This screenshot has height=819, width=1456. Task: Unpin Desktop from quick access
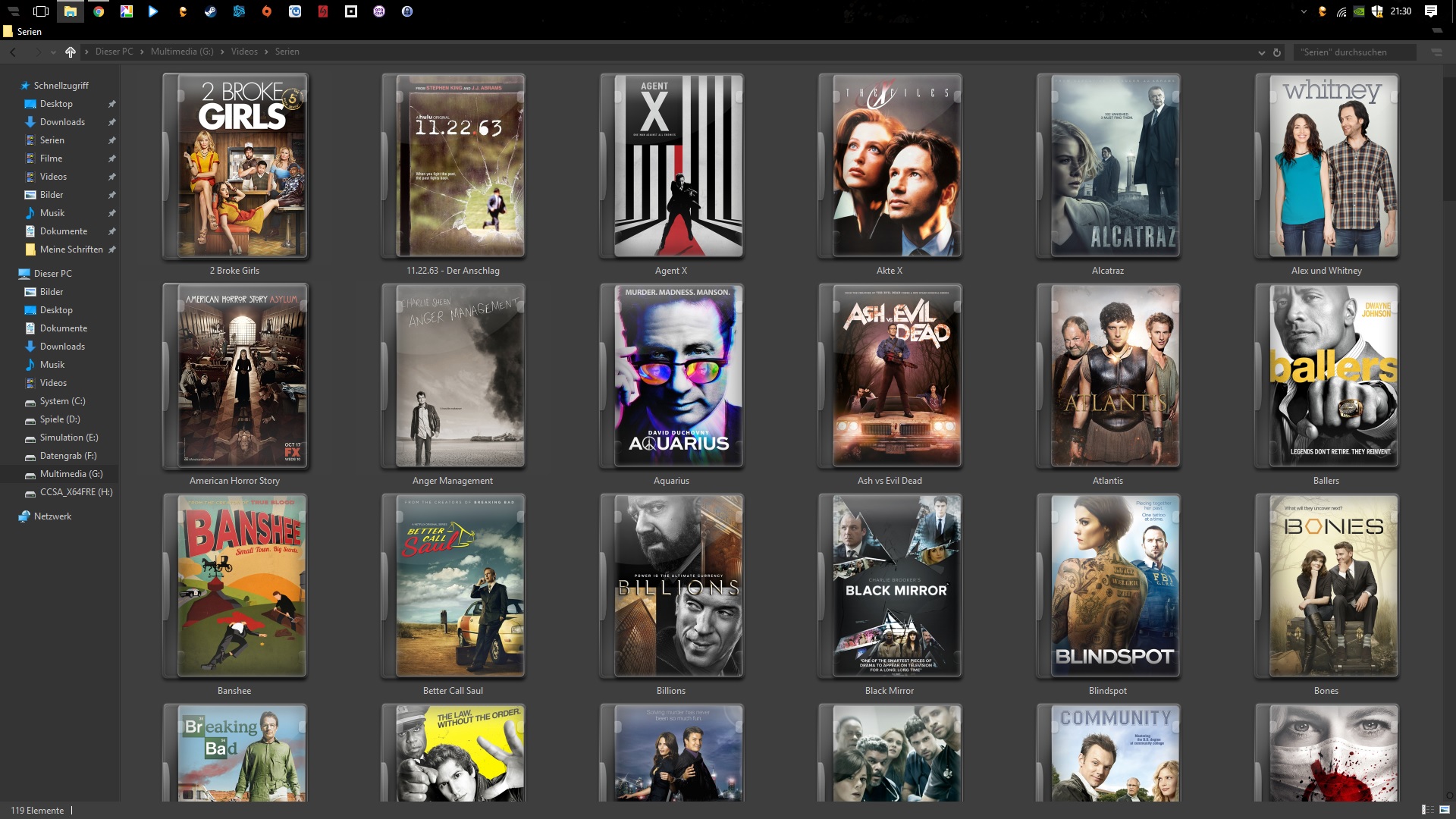pos(112,104)
